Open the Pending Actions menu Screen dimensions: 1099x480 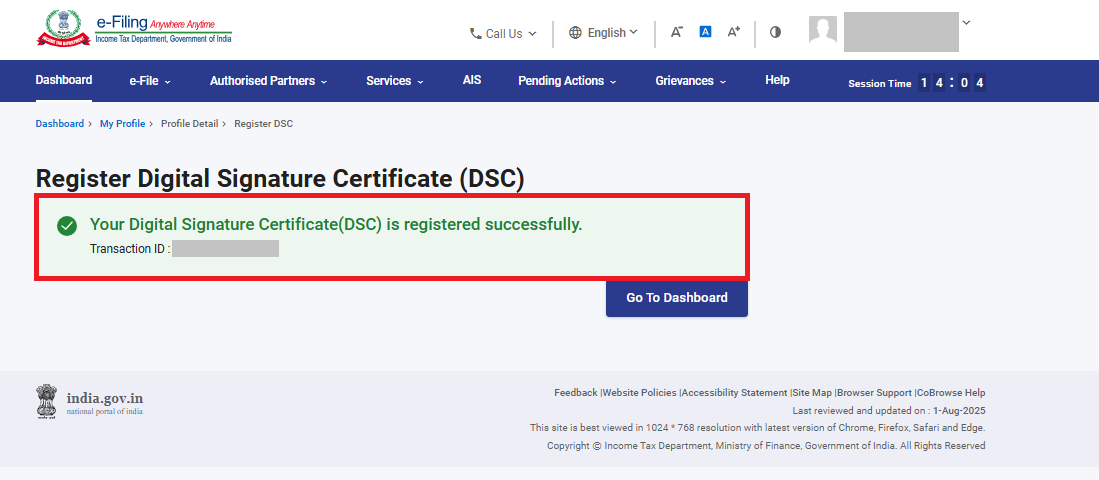coord(566,81)
